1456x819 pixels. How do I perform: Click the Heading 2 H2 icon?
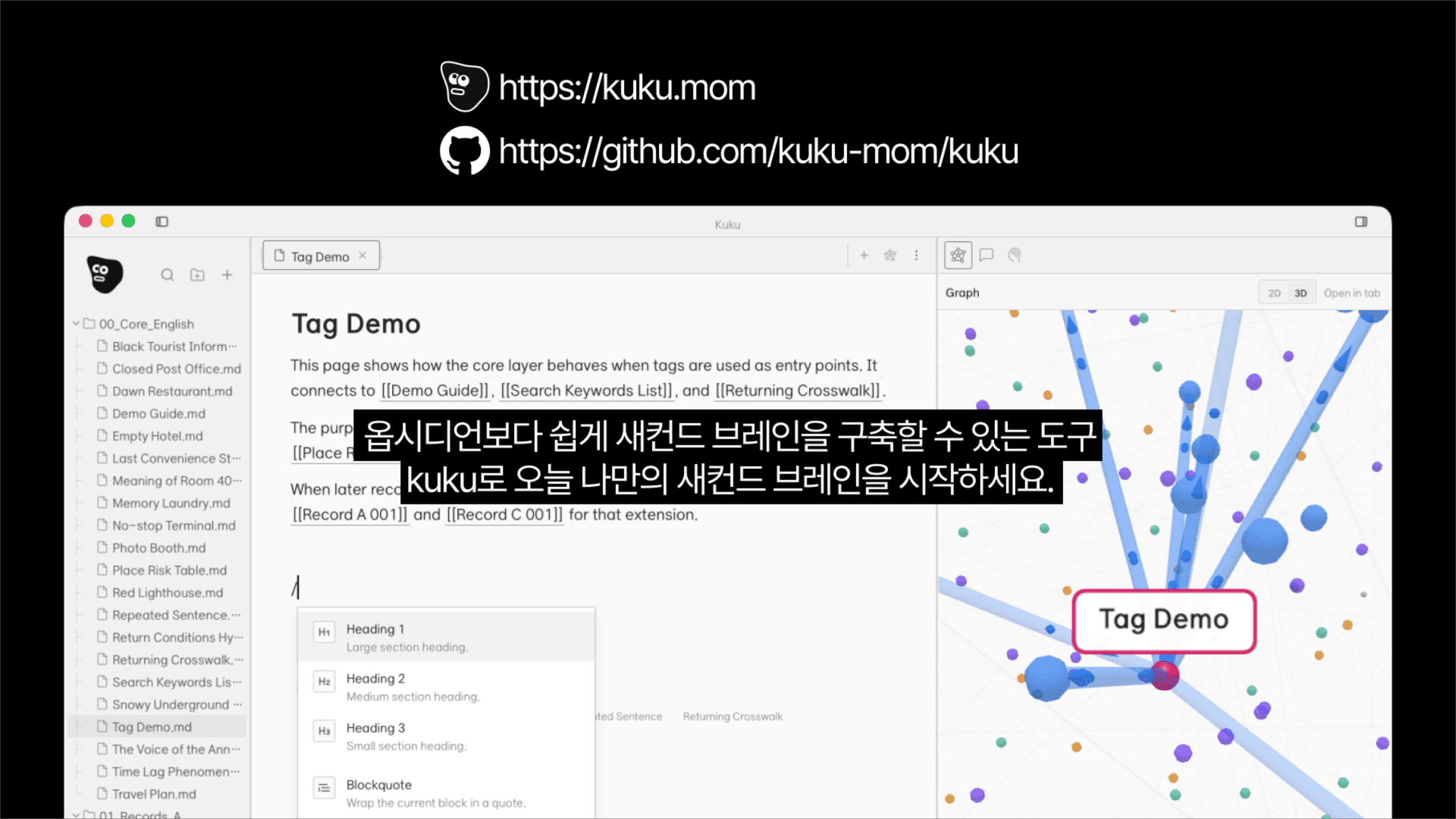coord(325,682)
